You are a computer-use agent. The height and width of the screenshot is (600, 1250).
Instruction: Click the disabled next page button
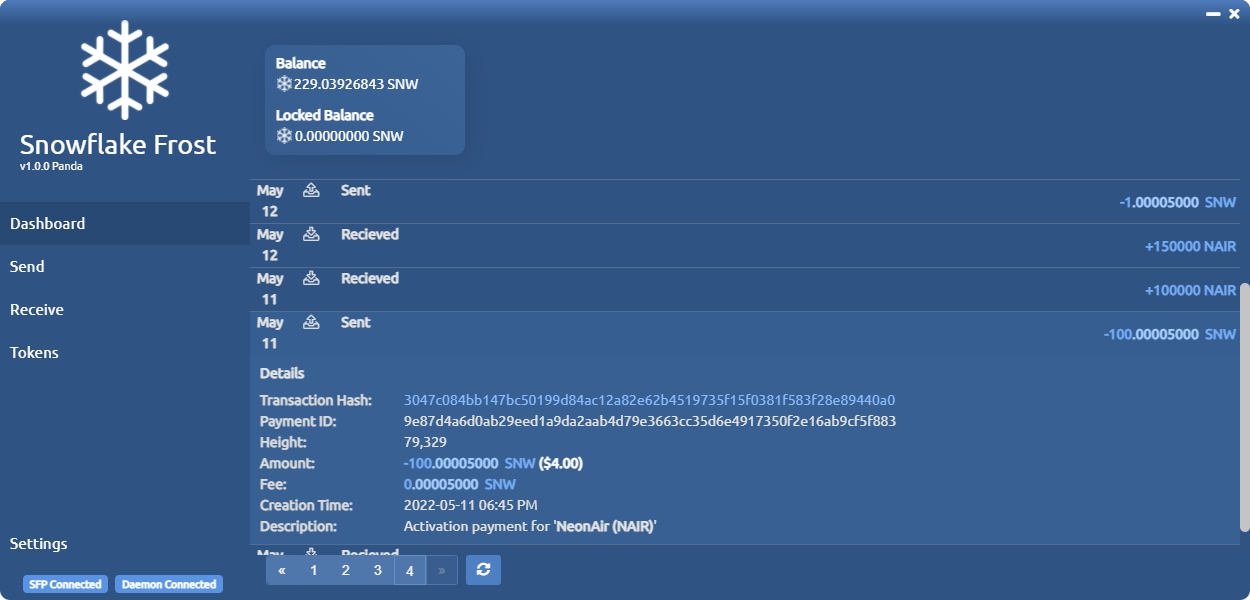click(x=442, y=570)
